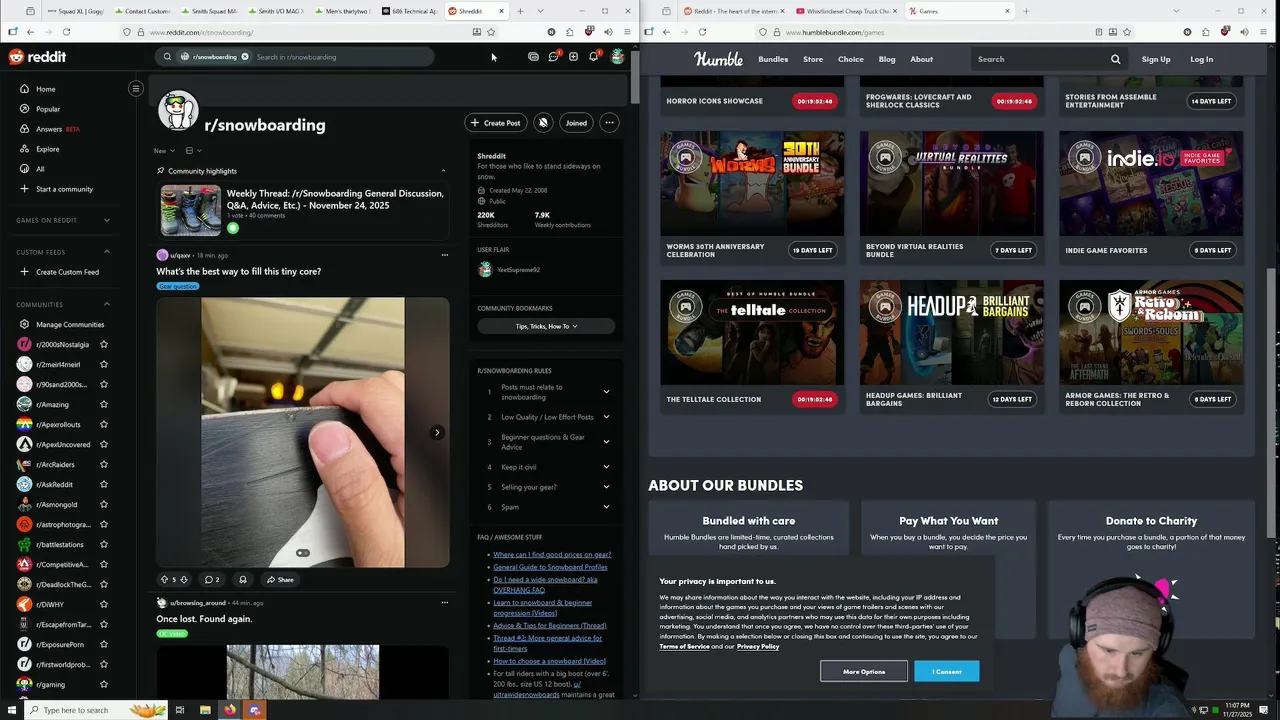This screenshot has height=720, width=1280.
Task: Open the Humble logo homepage
Action: 718,59
